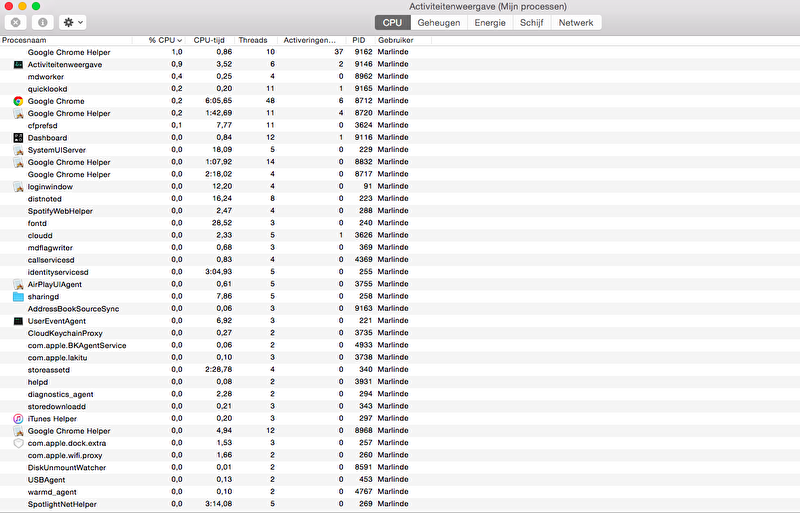Sort by the Threads column header
800x513 pixels.
pyautogui.click(x=252, y=40)
